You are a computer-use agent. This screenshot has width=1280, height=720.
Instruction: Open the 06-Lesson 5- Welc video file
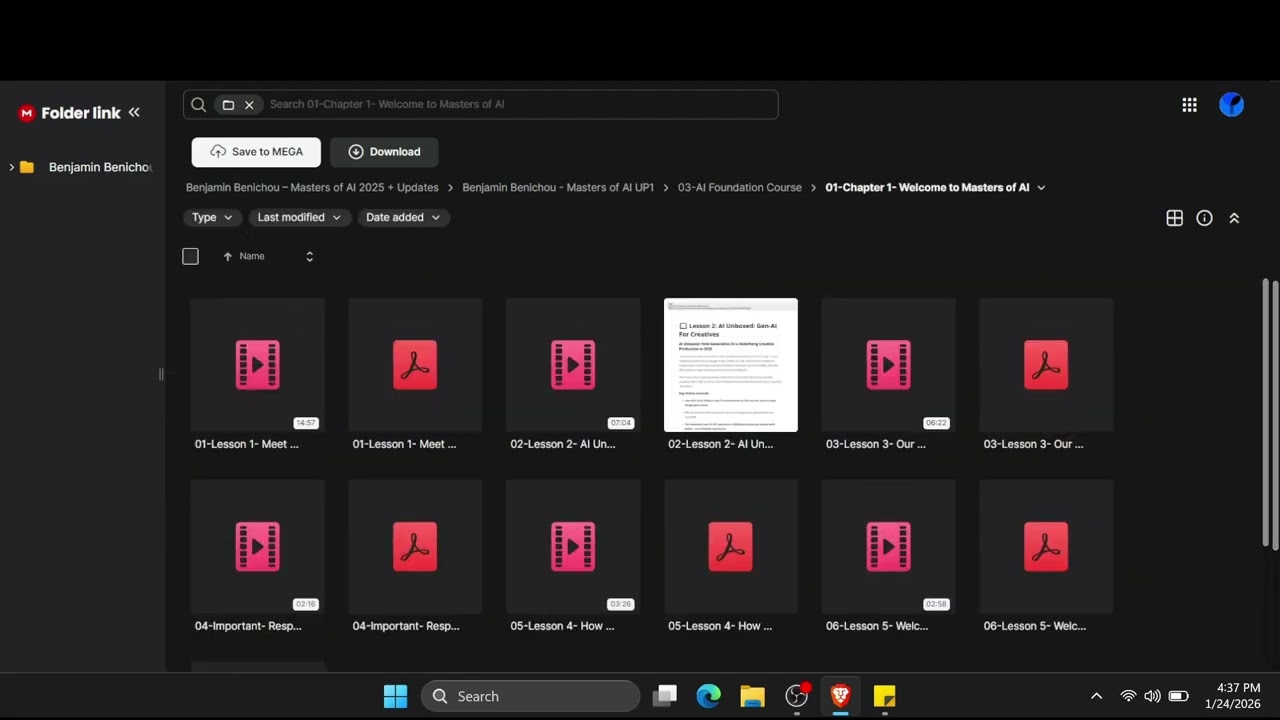click(888, 547)
